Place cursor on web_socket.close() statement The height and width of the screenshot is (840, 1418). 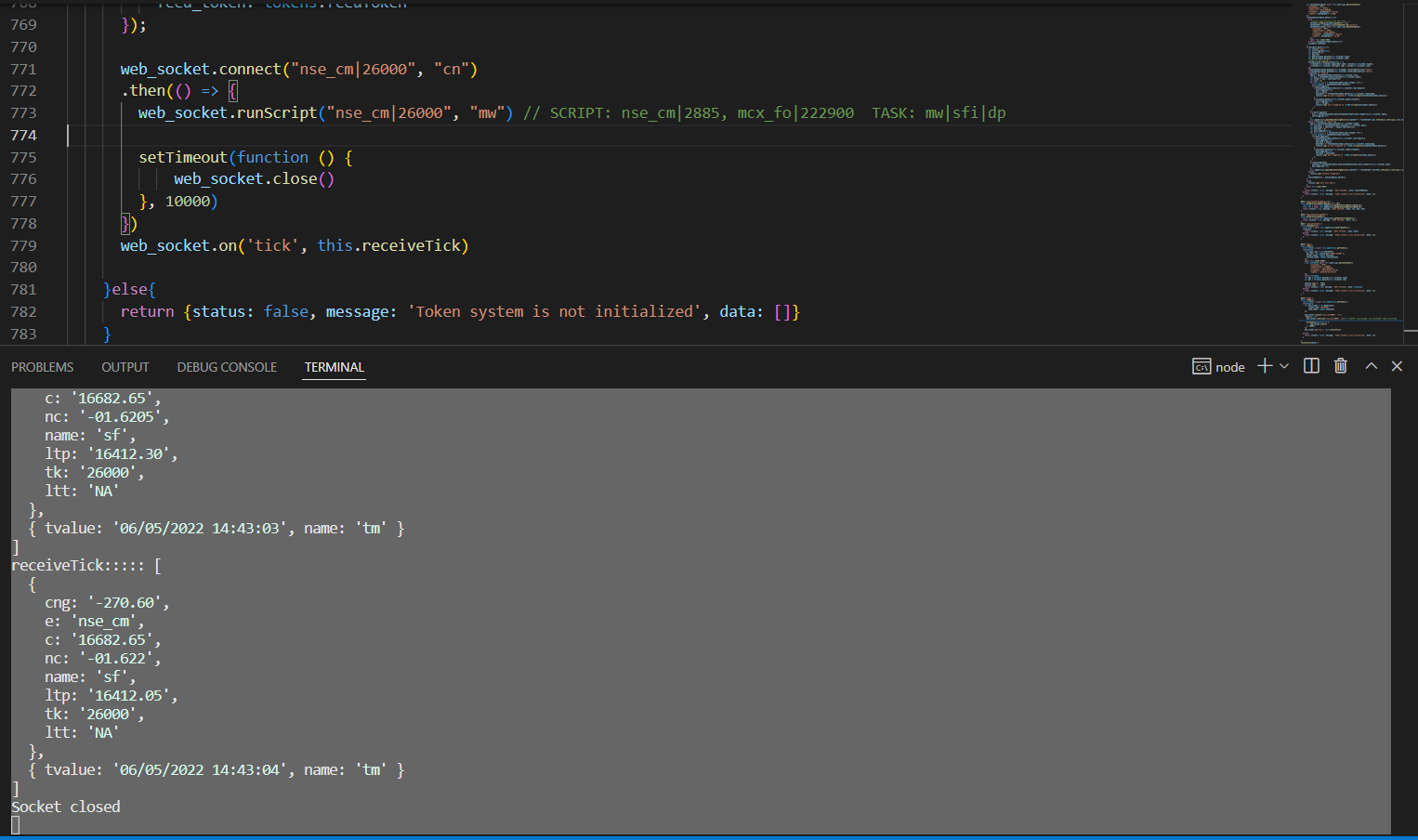point(254,178)
